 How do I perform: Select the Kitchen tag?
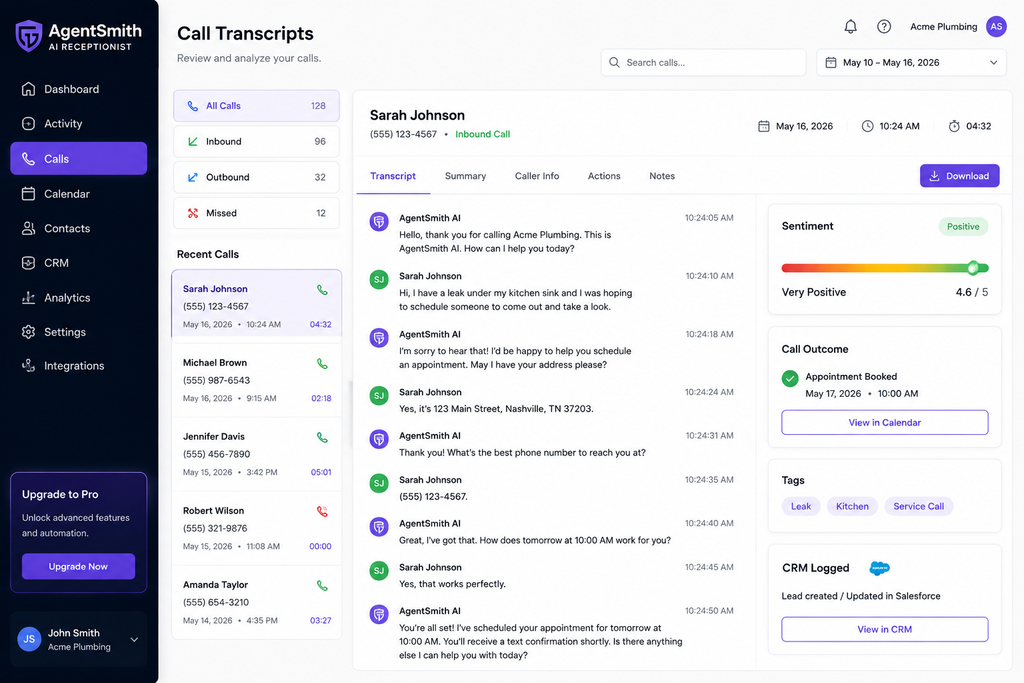point(852,506)
